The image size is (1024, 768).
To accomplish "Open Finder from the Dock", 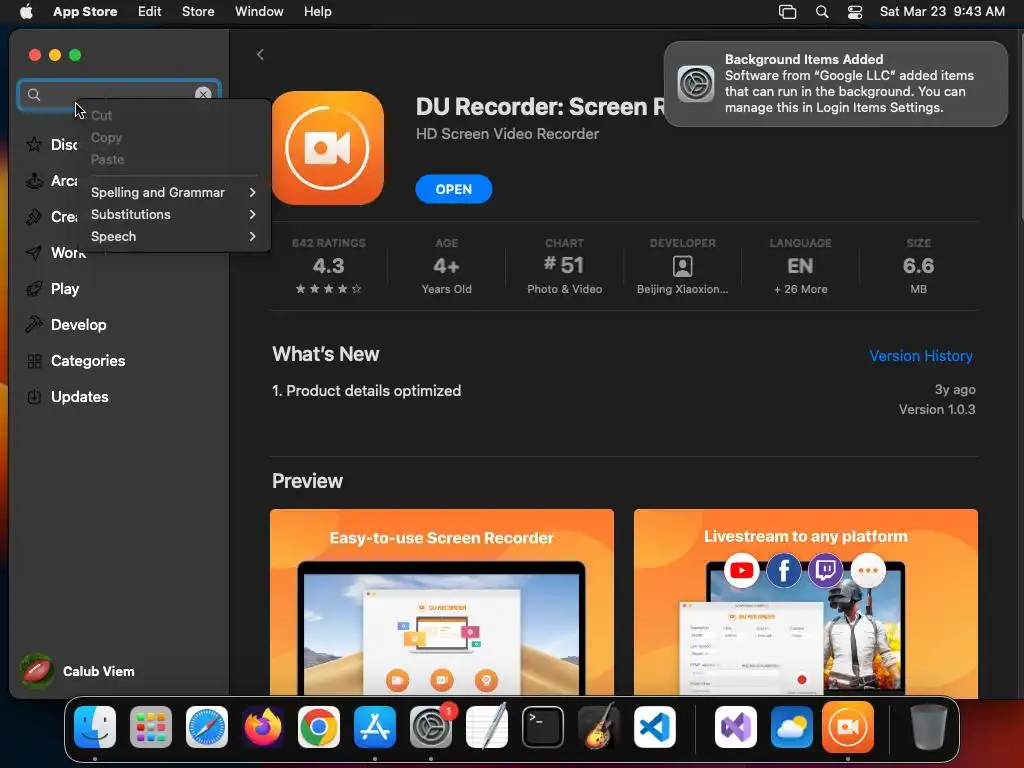I will (95, 727).
